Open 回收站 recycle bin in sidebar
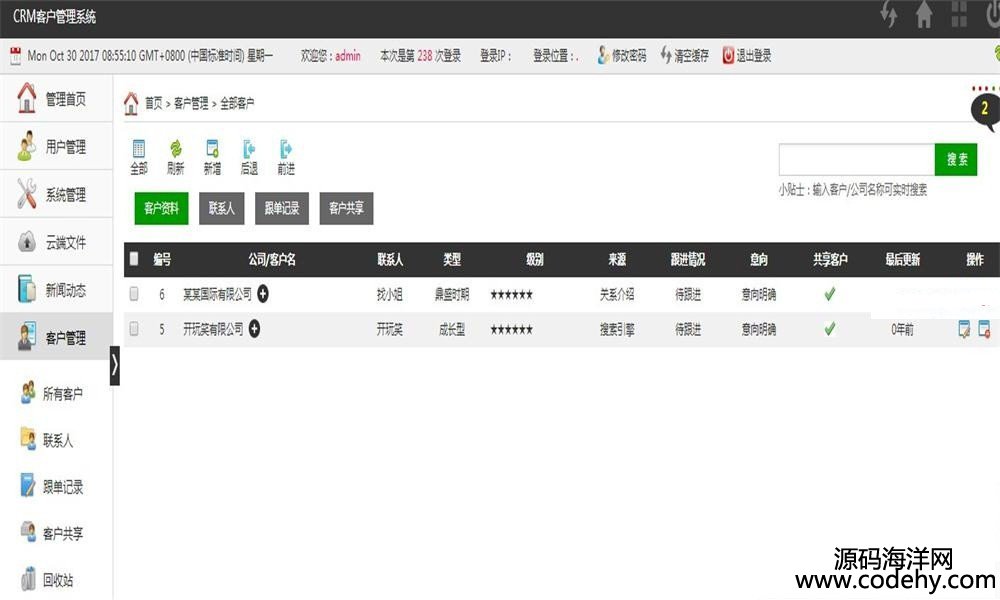 [x=47, y=580]
